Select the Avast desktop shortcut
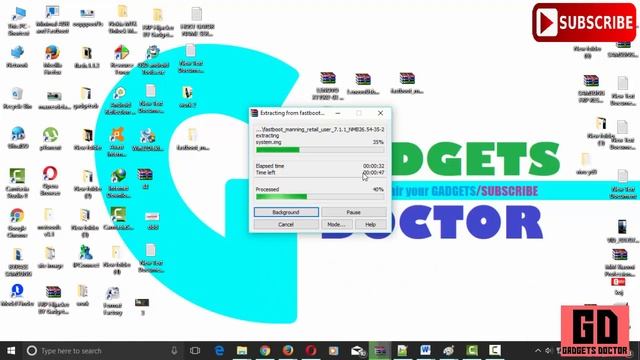Image resolution: width=640 pixels, height=360 pixels. point(117,142)
